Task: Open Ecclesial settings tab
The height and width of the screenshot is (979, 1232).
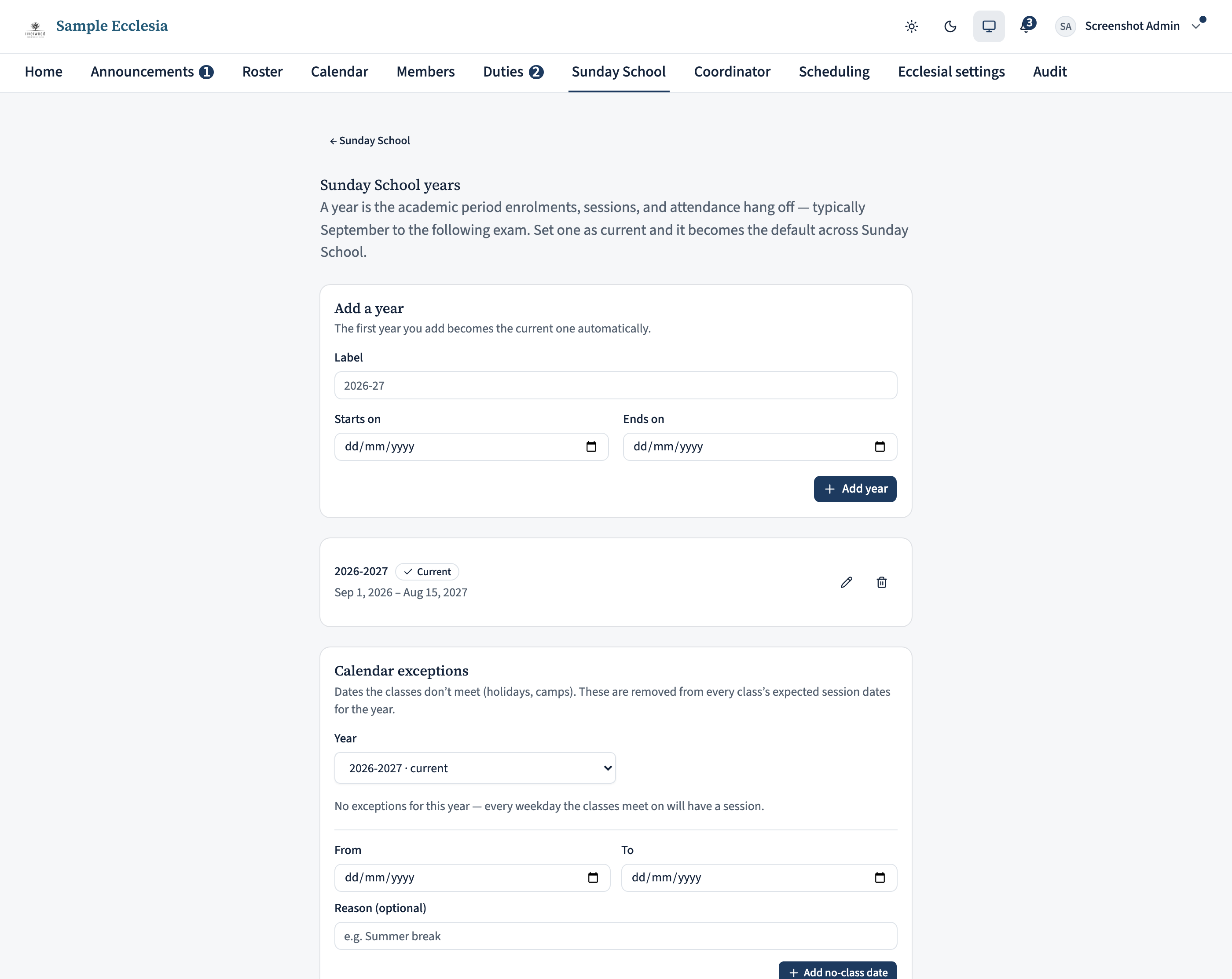Action: tap(951, 71)
